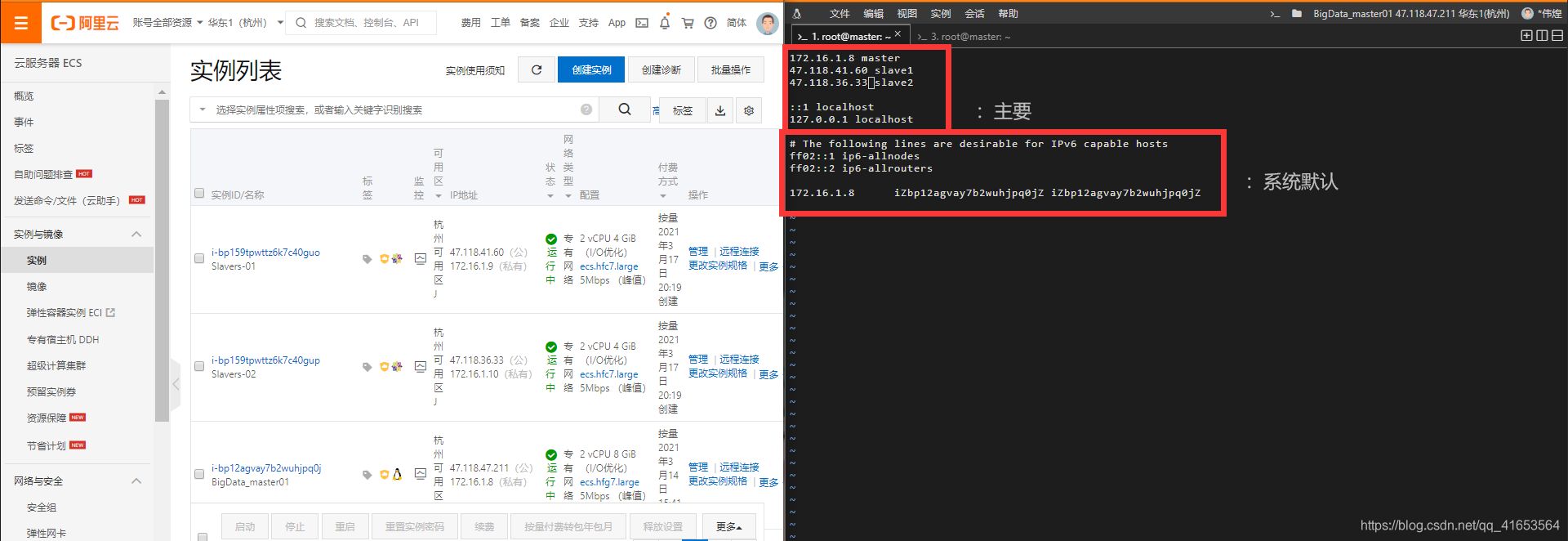Open account resources dropdown
This screenshot has height=541, width=1568.
pos(167,23)
